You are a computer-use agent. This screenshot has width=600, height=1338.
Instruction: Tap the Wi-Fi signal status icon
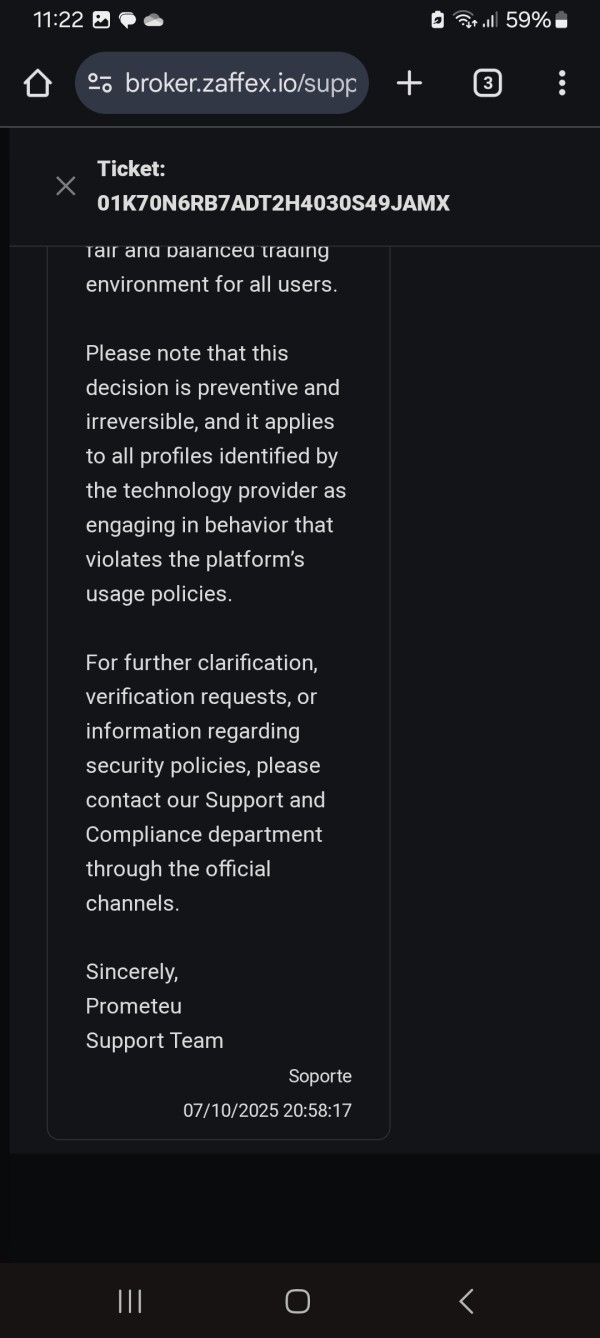(x=465, y=20)
